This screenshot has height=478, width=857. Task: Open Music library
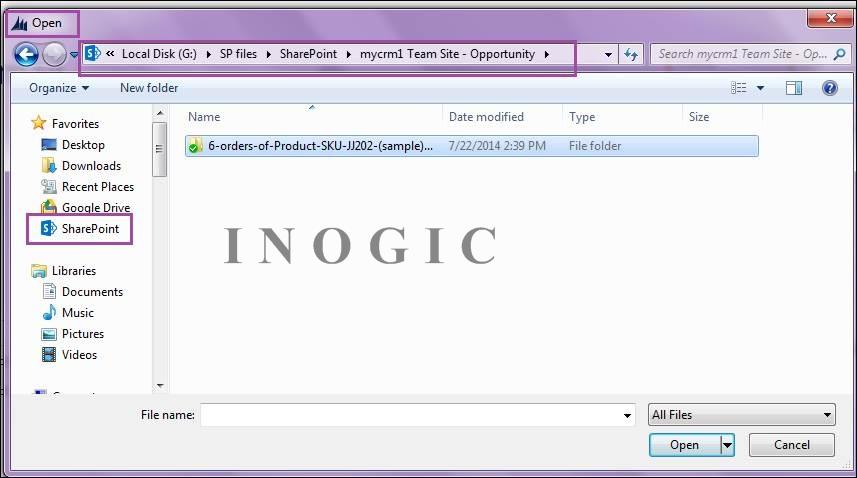(78, 313)
